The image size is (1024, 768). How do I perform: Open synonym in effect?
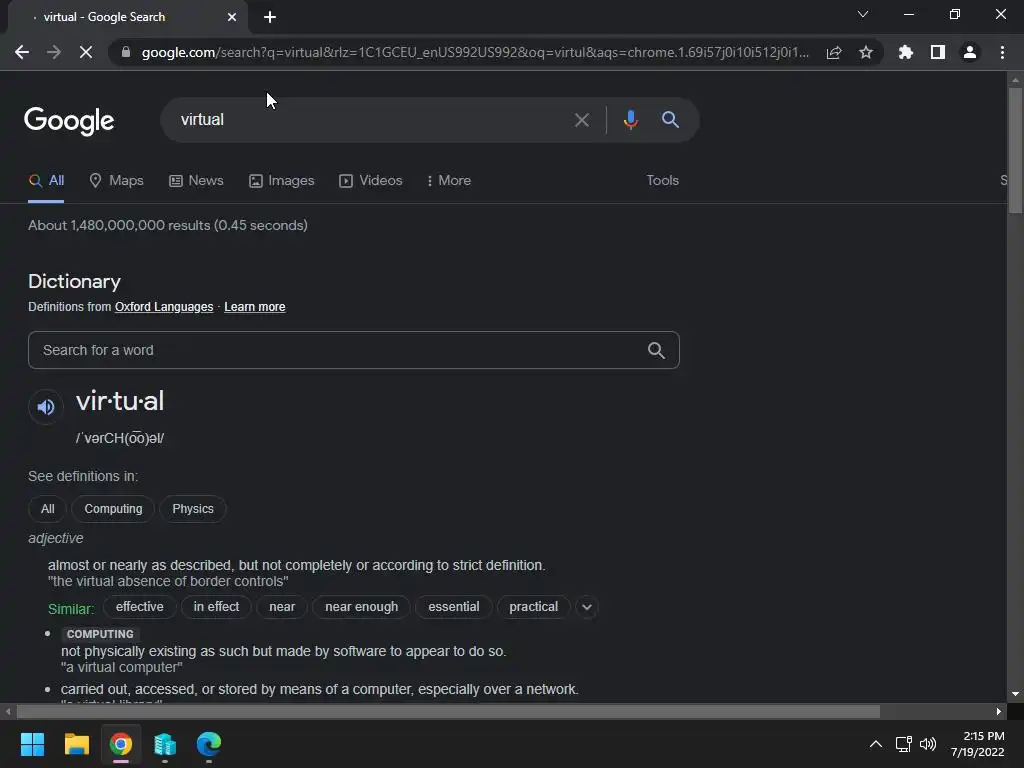point(216,607)
